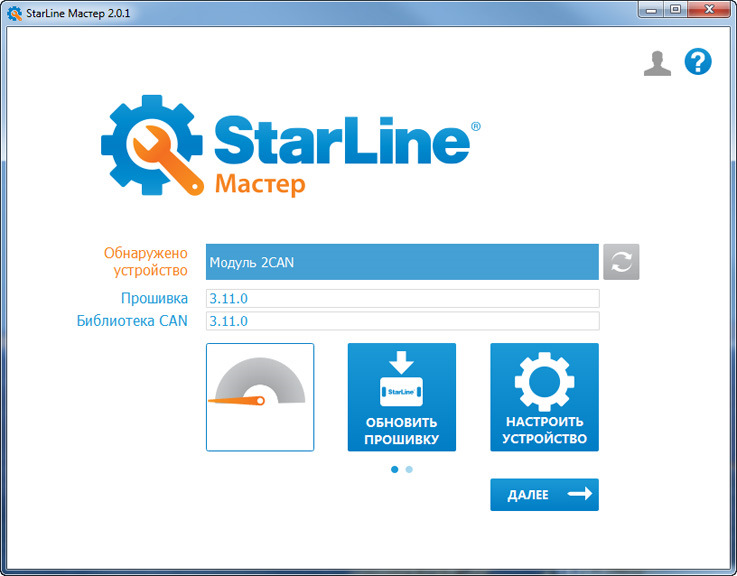Maximize the StarLine Мастер window
The width and height of the screenshot is (737, 576).
[x=675, y=10]
